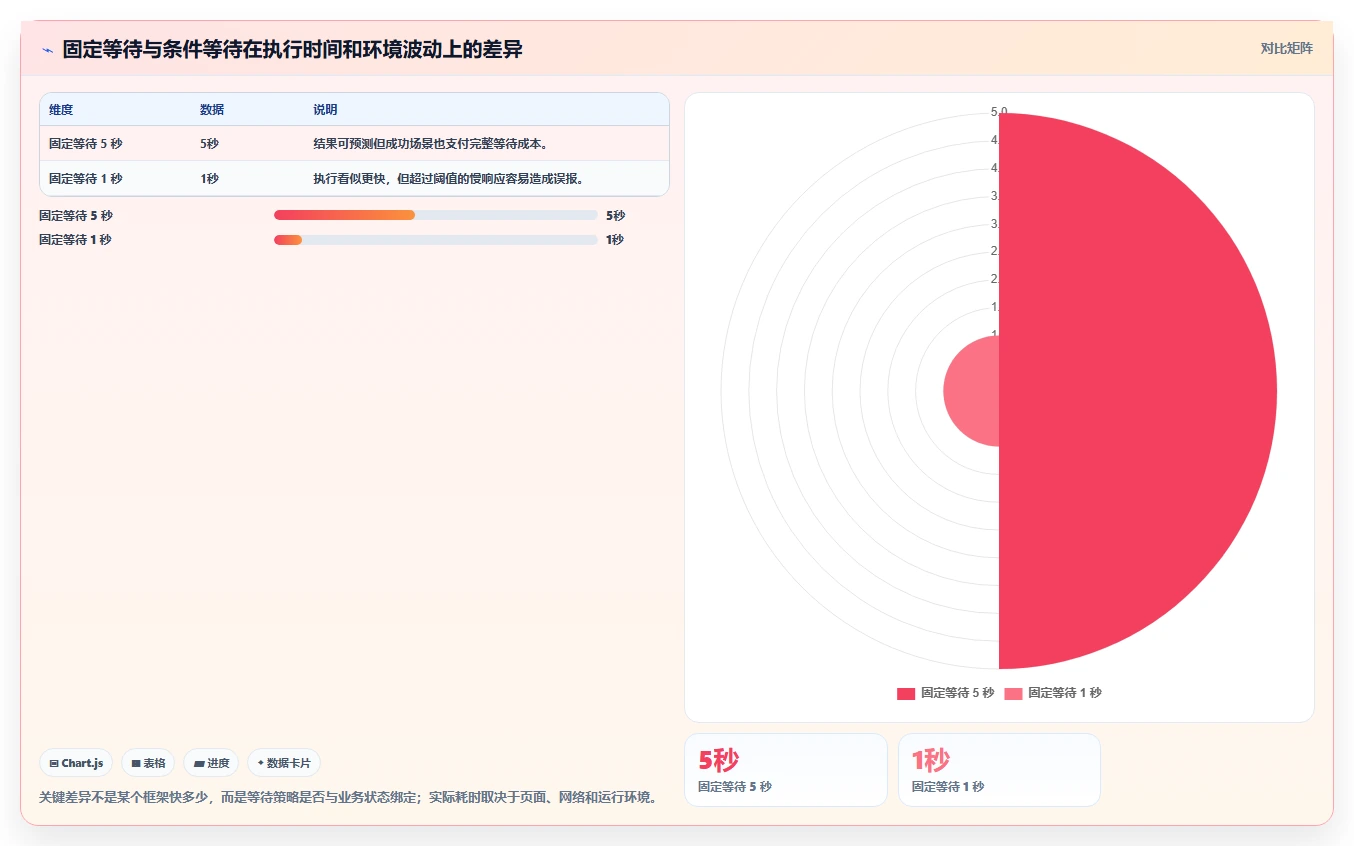Image resolution: width=1354 pixels, height=846 pixels.
Task: Click description 结果可预测但成功场景也支付完整等待成本
Action: click(430, 143)
